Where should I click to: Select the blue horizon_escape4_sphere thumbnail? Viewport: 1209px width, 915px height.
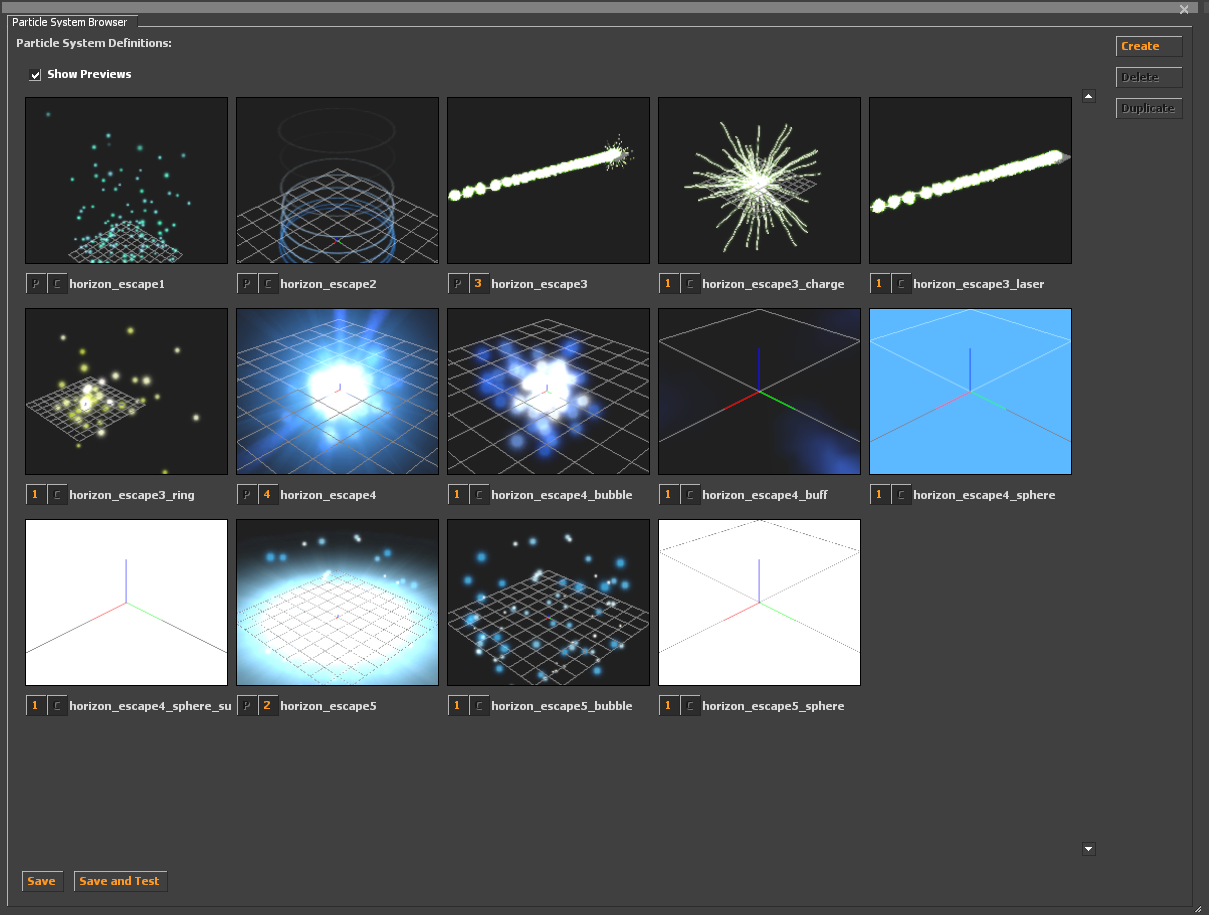pyautogui.click(x=970, y=391)
